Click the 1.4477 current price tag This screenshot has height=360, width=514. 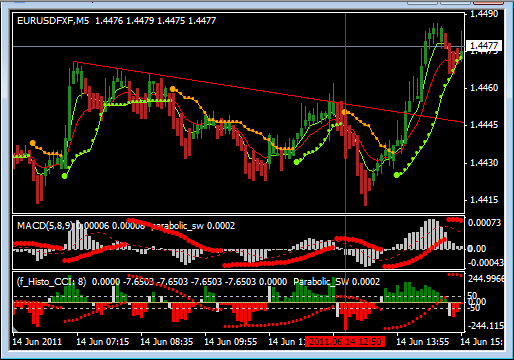pyautogui.click(x=483, y=45)
